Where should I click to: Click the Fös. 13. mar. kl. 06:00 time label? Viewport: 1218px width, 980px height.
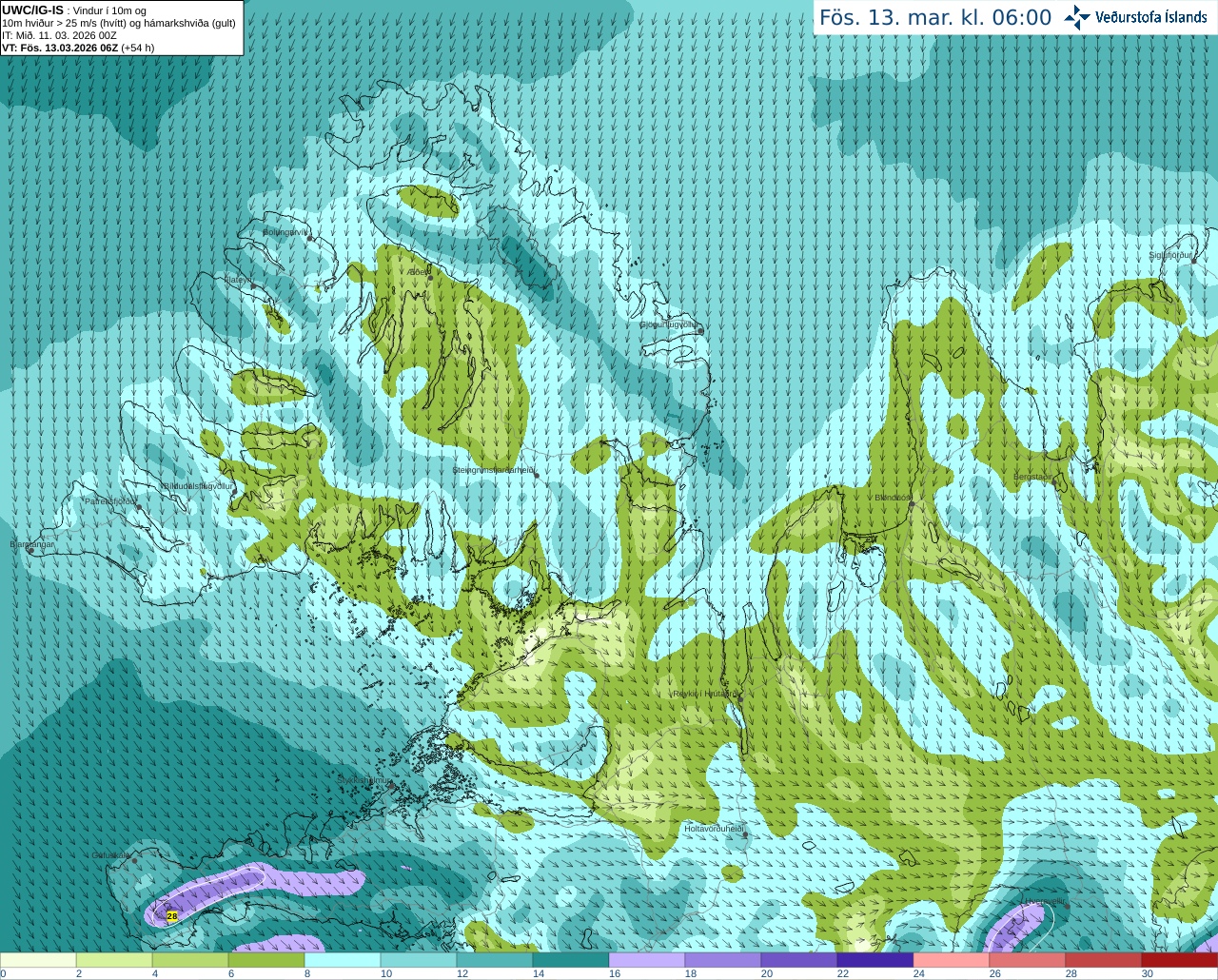click(935, 18)
